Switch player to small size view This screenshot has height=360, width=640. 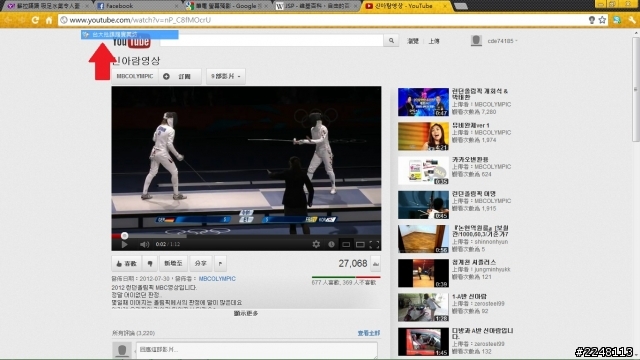click(346, 244)
